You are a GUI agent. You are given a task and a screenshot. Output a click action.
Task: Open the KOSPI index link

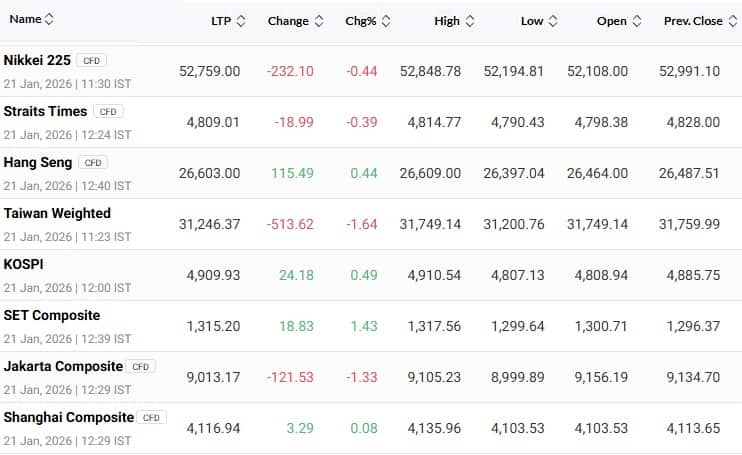coord(24,264)
